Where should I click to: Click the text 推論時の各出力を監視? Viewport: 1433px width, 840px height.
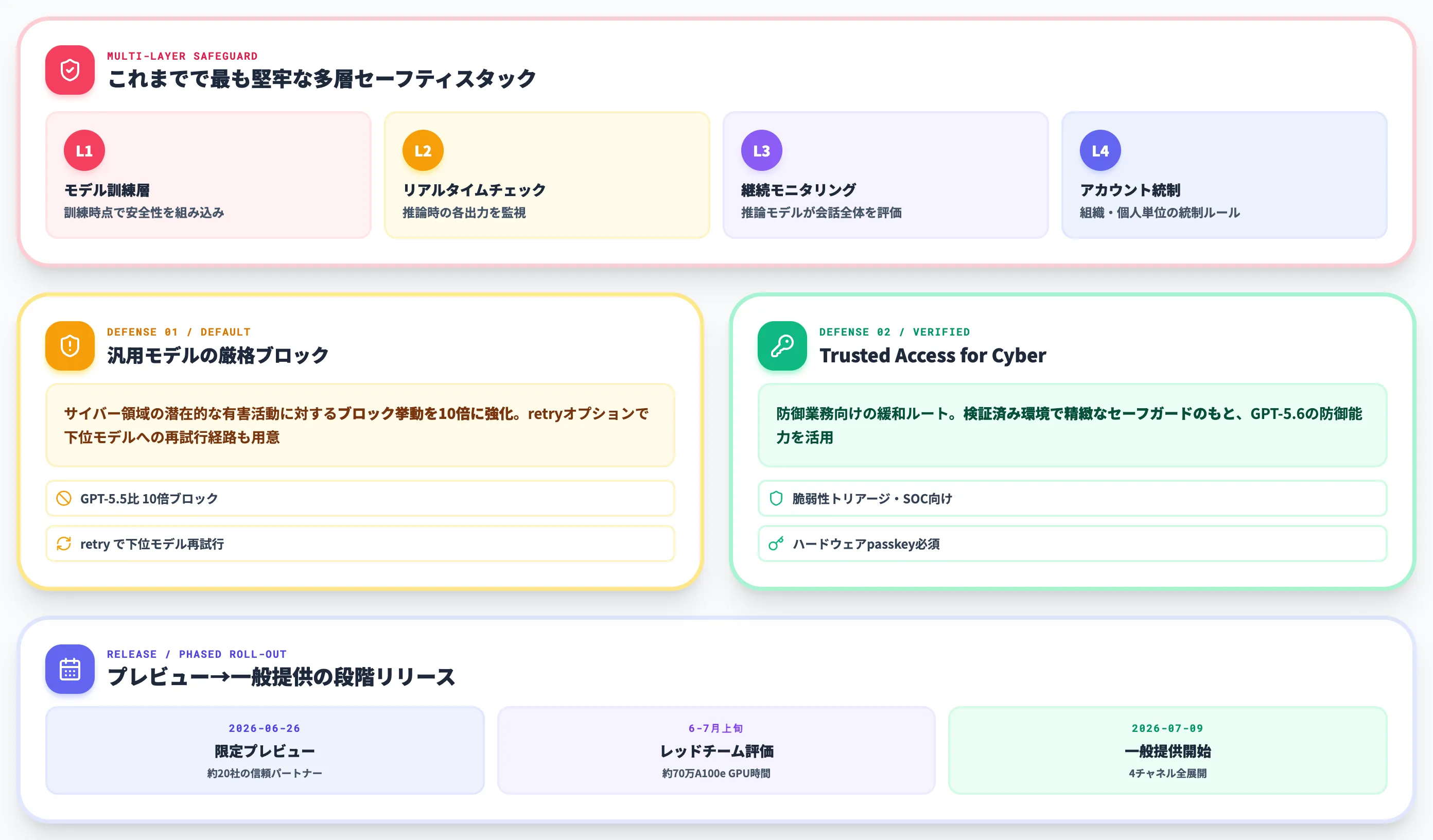point(464,213)
